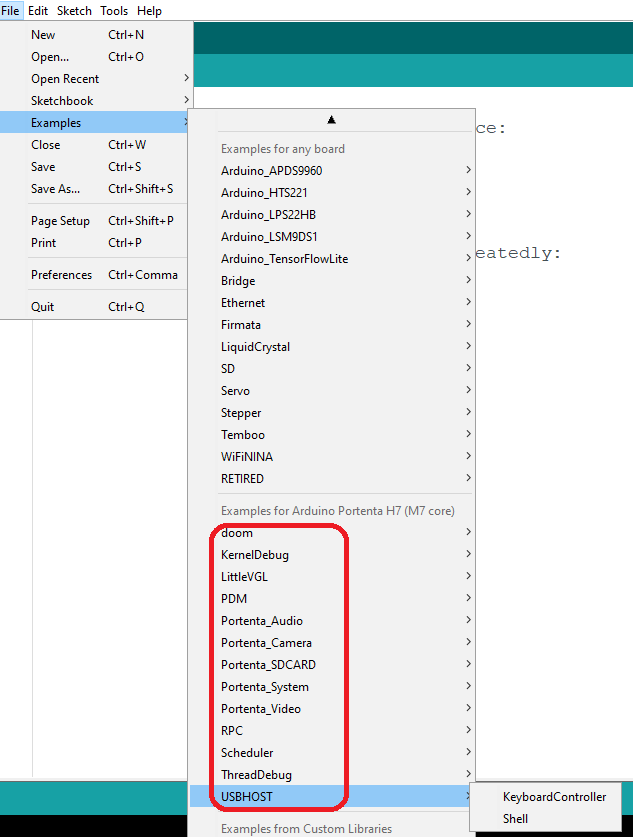Choose Open... from the File menu
Viewport: 633px width, 837px height.
96,57
